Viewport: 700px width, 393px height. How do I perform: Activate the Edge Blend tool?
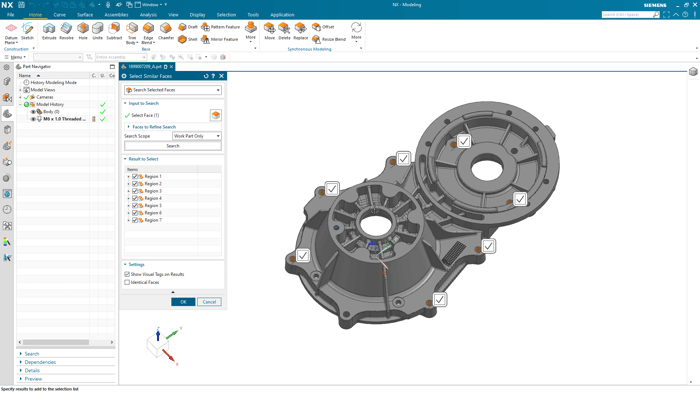(x=148, y=33)
